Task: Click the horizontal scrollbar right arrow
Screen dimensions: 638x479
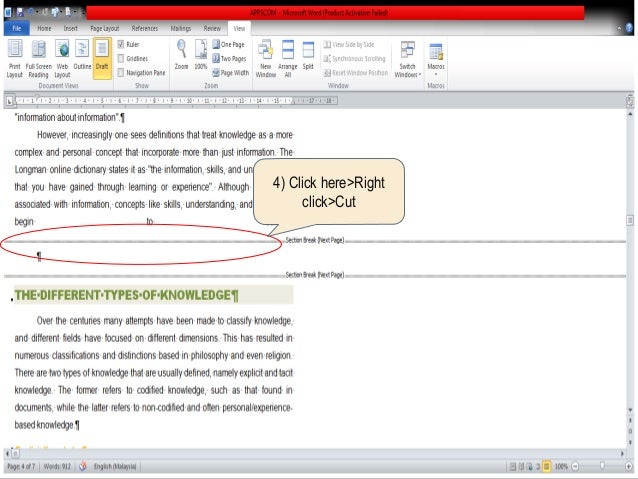Action: [622, 453]
